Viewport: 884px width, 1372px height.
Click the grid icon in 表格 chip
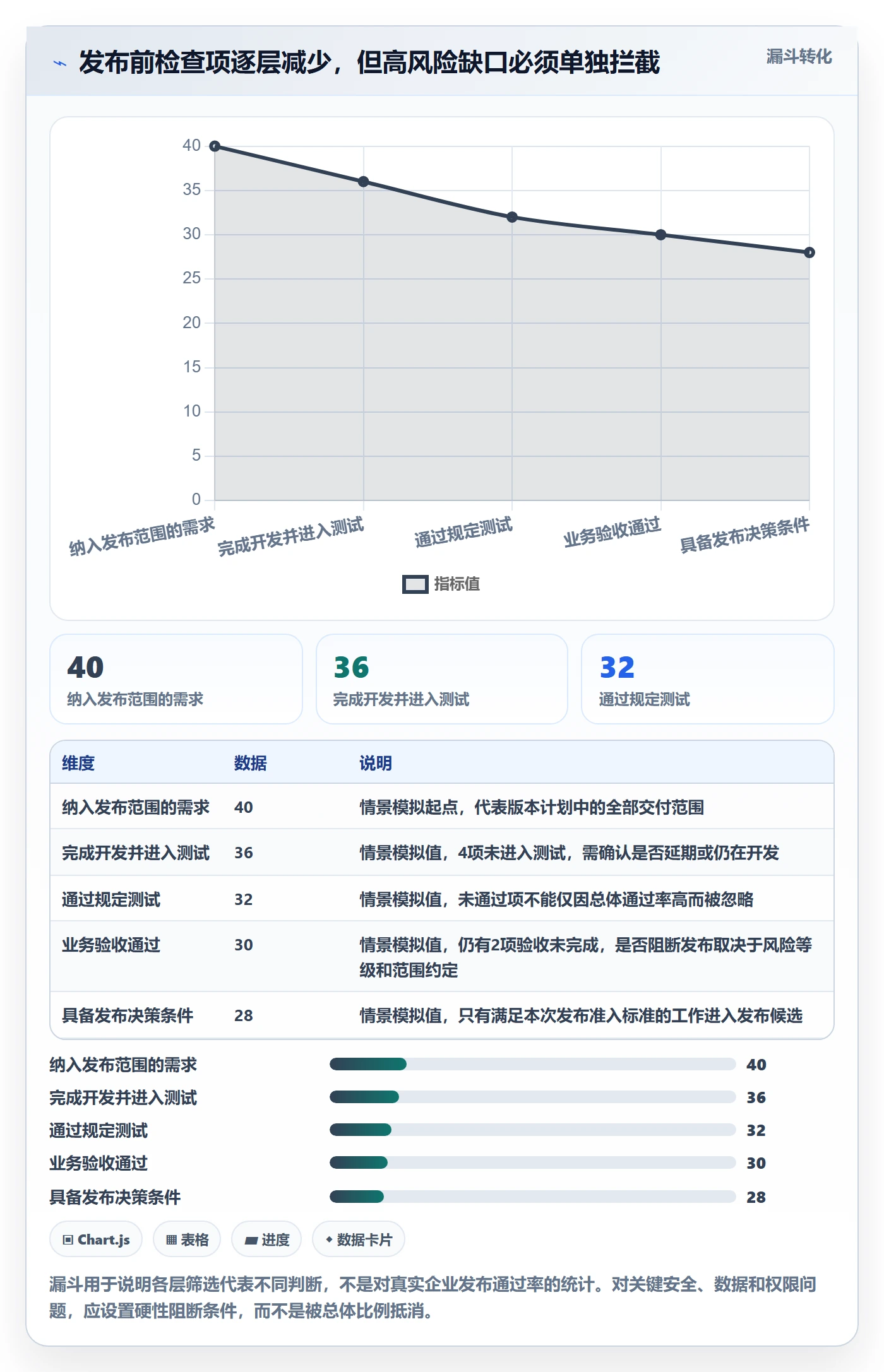pyautogui.click(x=171, y=1240)
